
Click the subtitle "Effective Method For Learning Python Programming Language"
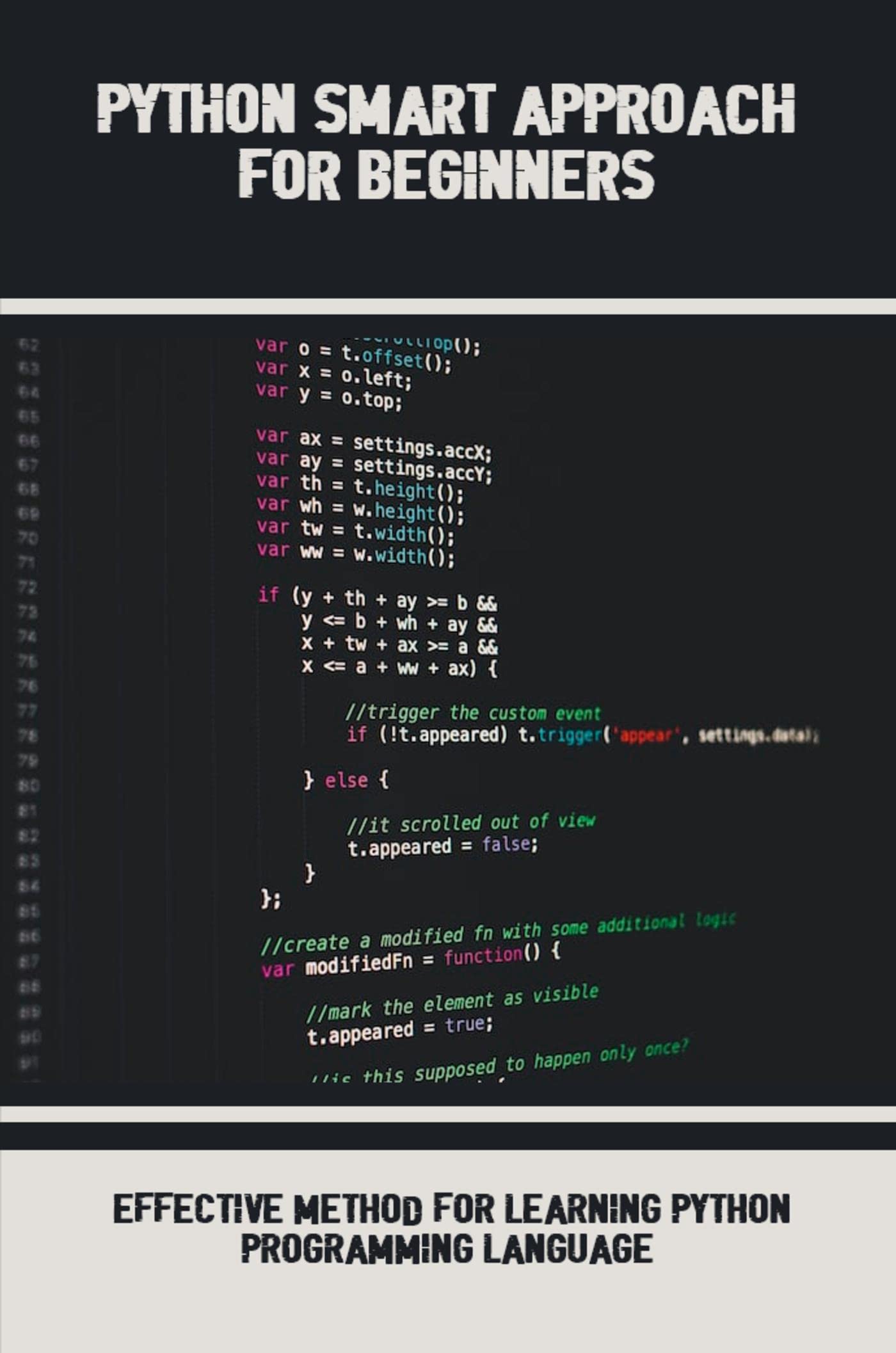451,1229
